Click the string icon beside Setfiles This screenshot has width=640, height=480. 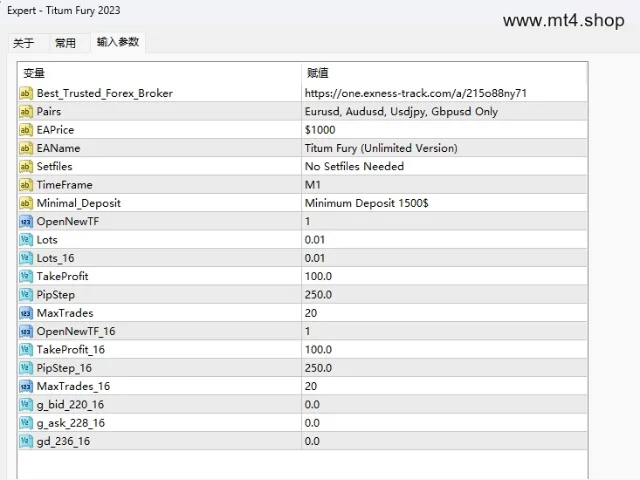pos(26,166)
